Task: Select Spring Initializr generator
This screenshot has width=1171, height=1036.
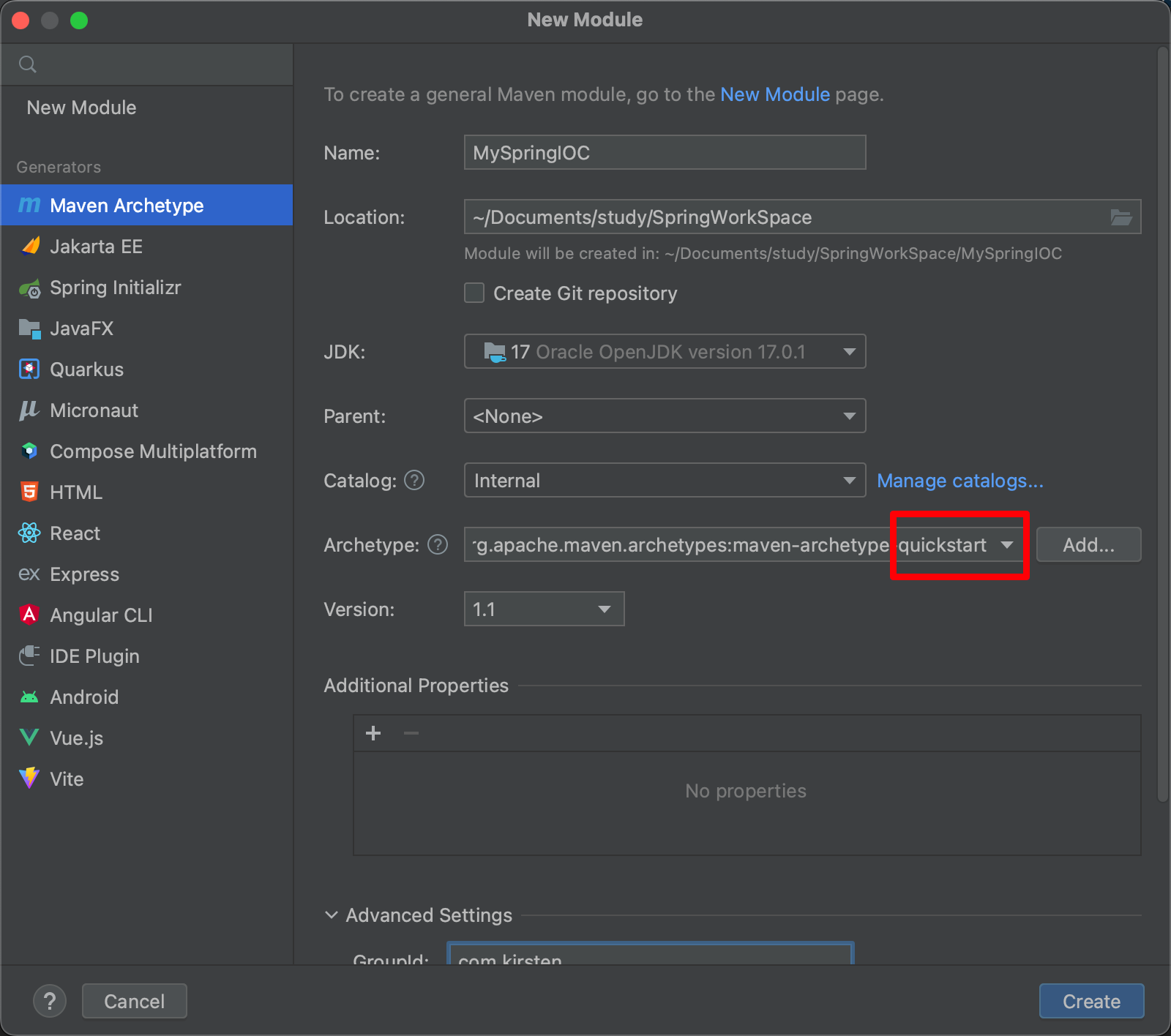Action: point(146,287)
